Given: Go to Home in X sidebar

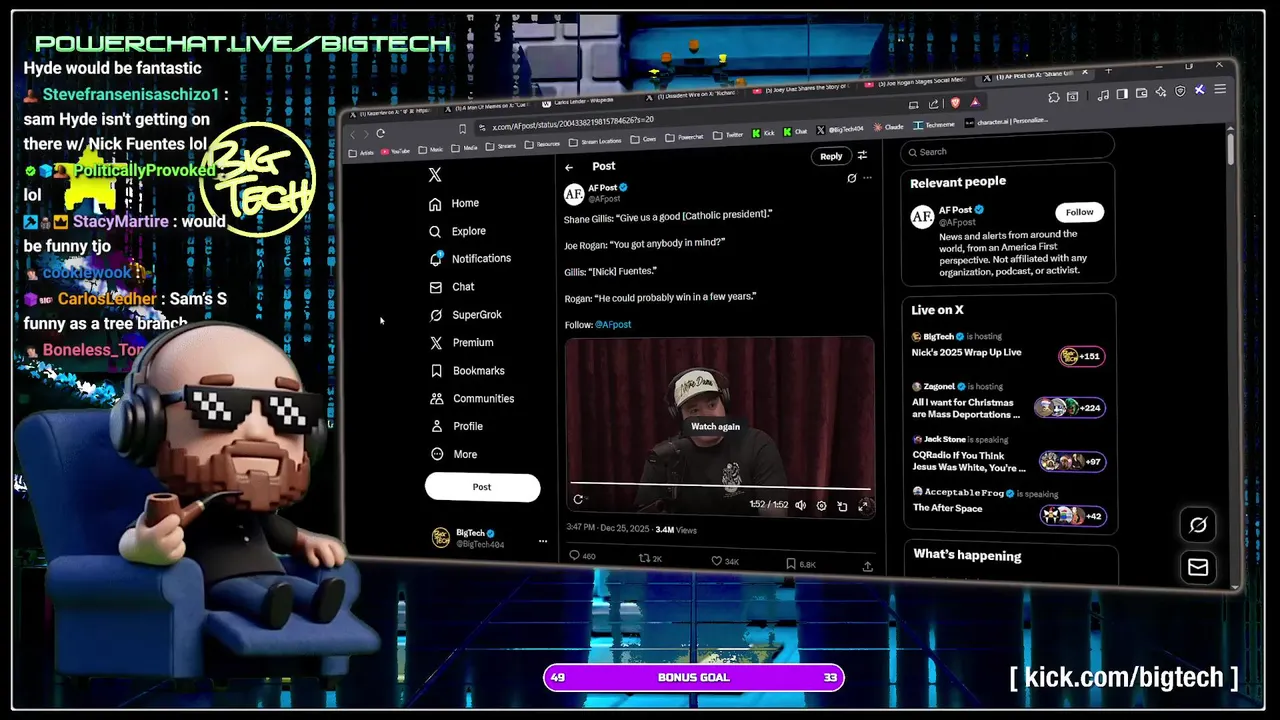Looking at the screenshot, I should [454, 203].
